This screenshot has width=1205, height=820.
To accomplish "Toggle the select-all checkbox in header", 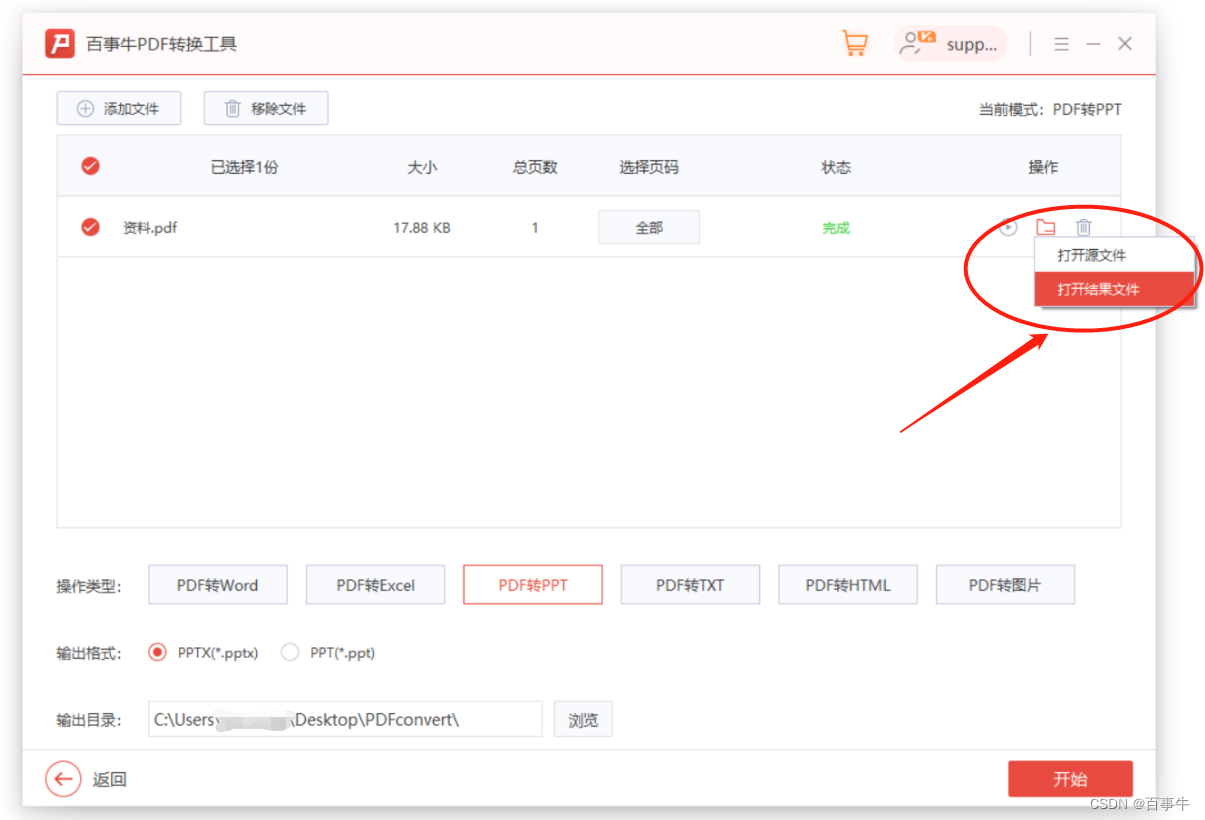I will (x=90, y=166).
